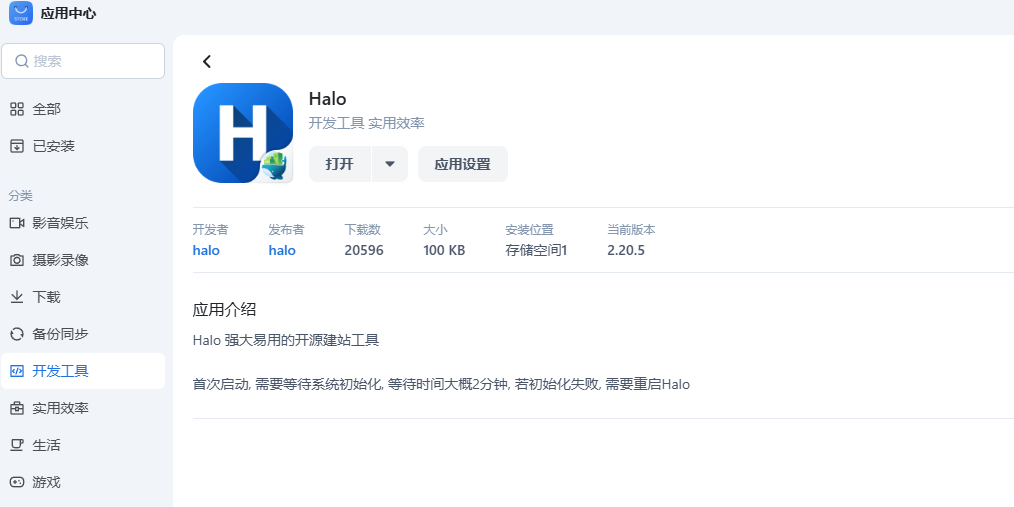Expand the dropdown arrow next to 打开
The image size is (1014, 507).
pos(390,164)
